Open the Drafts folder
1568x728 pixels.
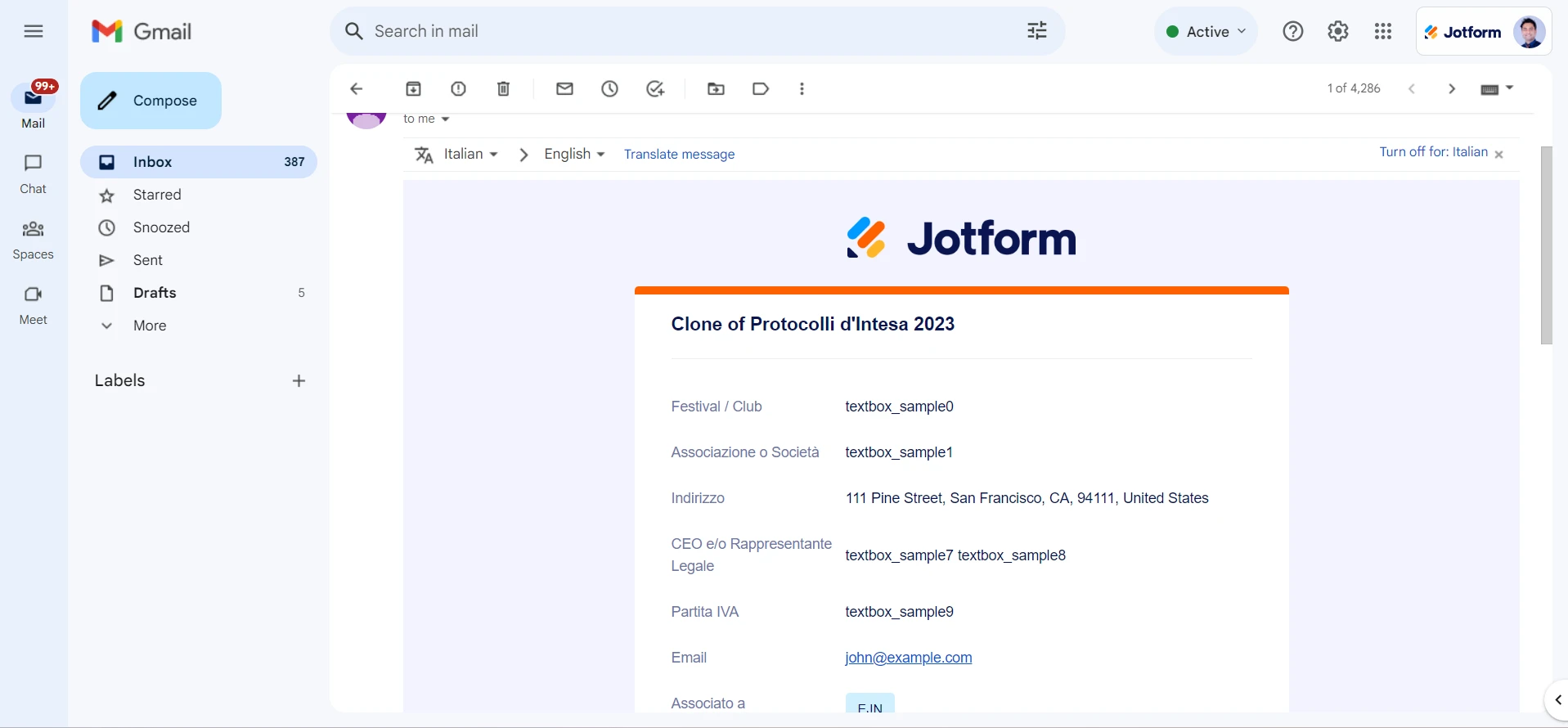[199, 293]
